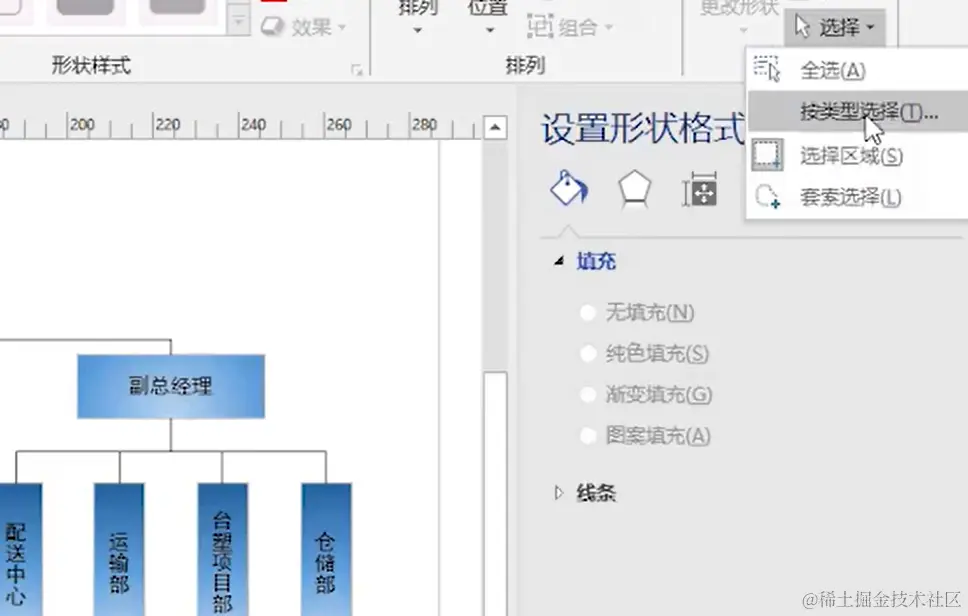968x616 pixels.
Task: Click the scrollbar up arrow
Action: [496, 127]
